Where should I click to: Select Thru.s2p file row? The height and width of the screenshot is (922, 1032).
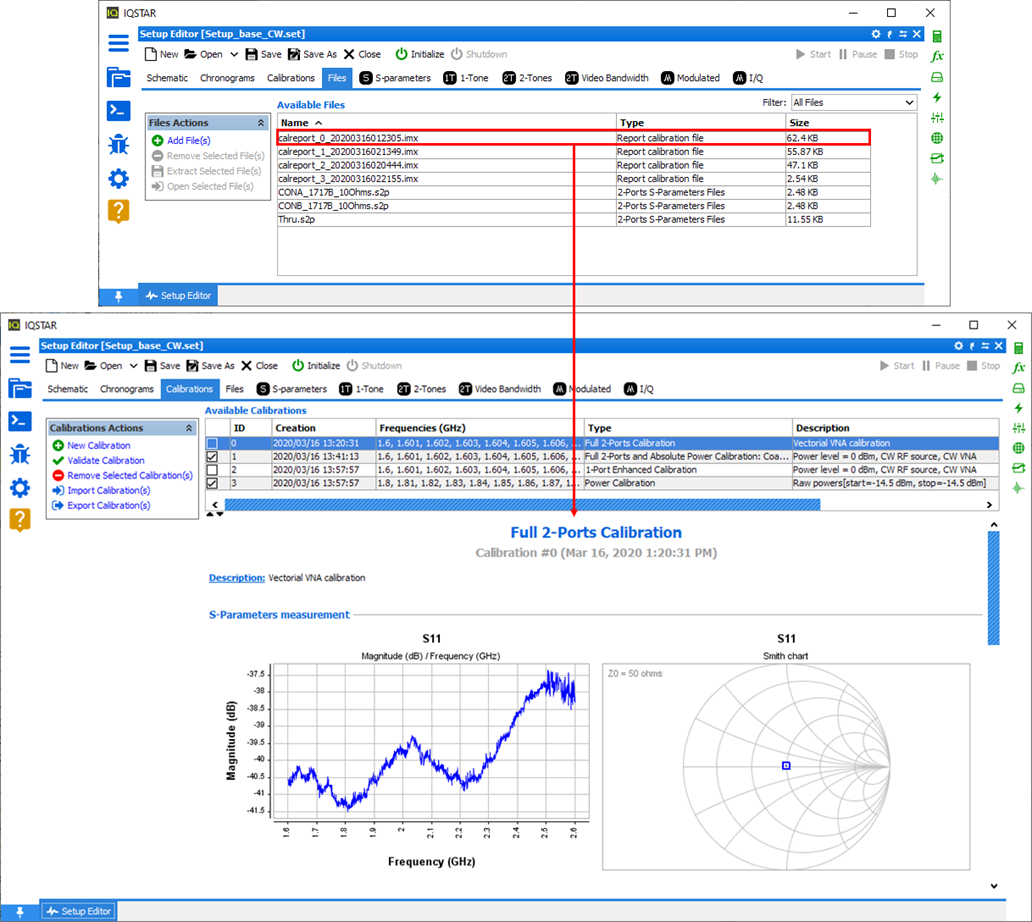574,220
